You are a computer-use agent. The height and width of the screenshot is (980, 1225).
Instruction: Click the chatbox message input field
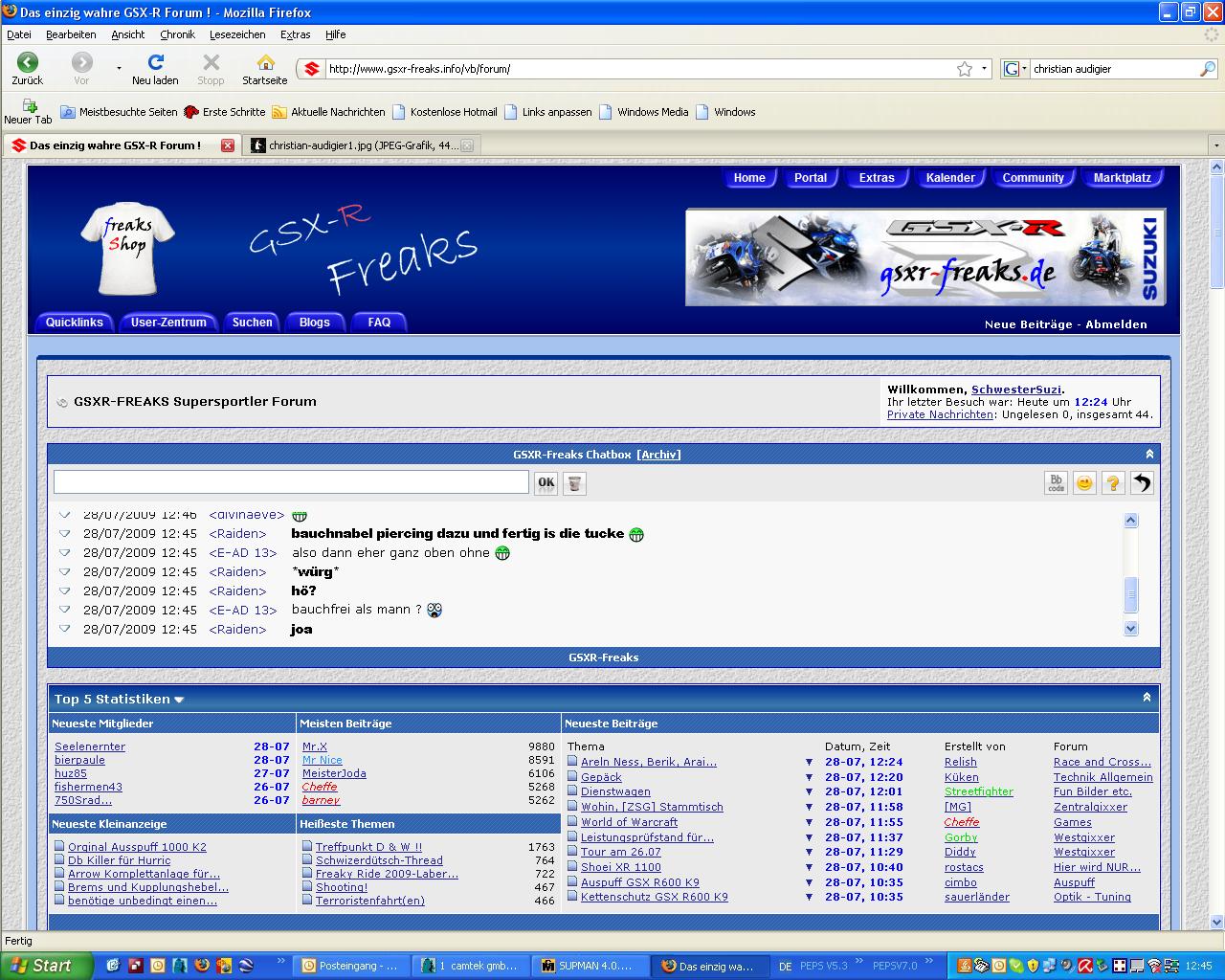[291, 482]
